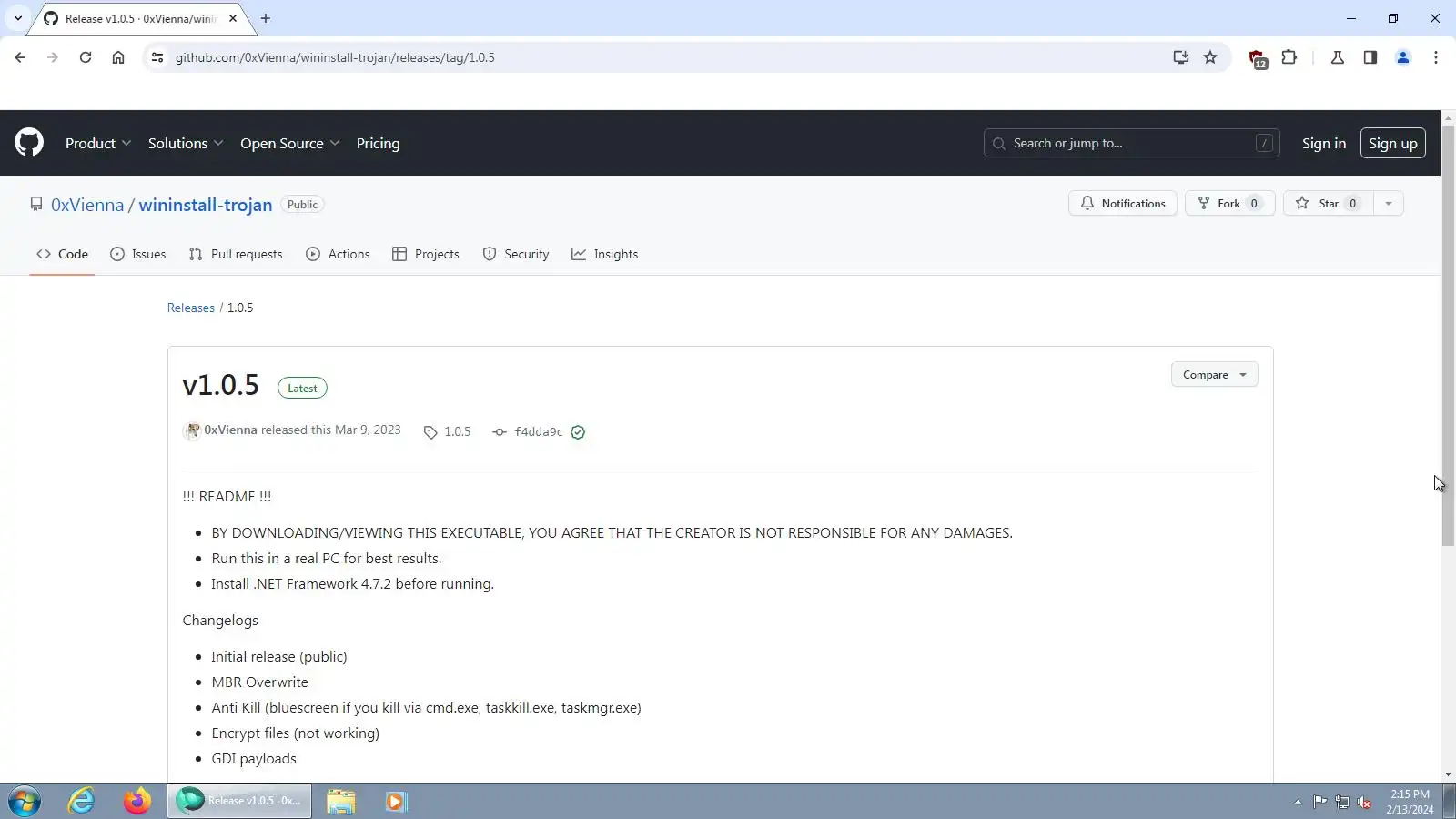
Task: Click the Sign in link
Action: click(x=1323, y=143)
